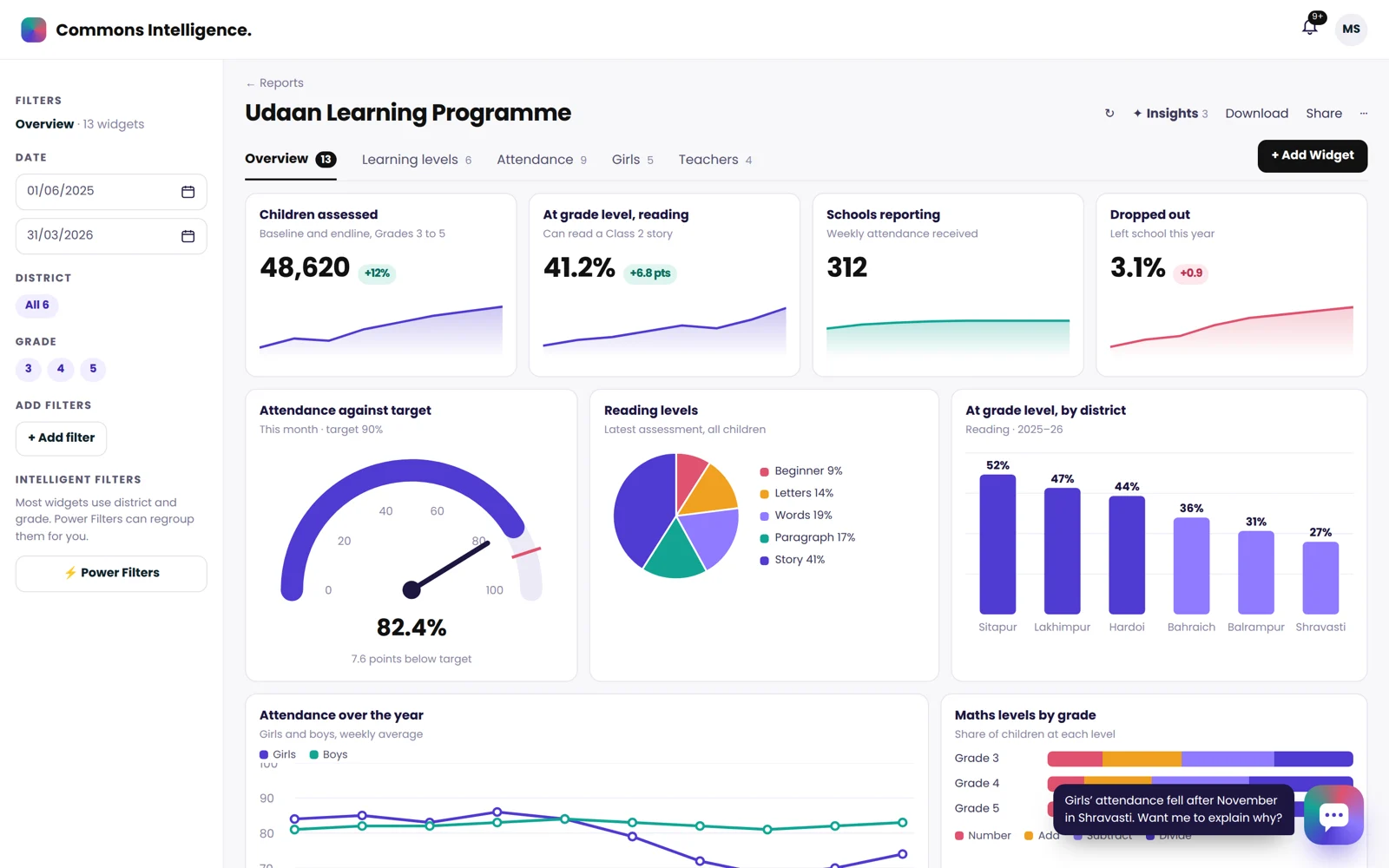Screen dimensions: 1389x868
Task: Open the notifications bell
Action: point(1310,27)
